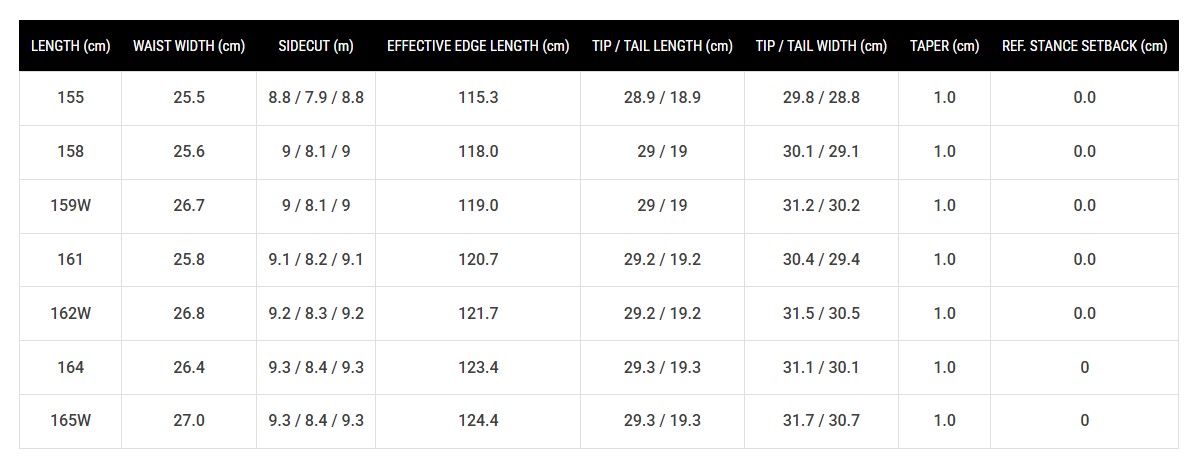Viewport: 1200px width, 465px height.
Task: Select the TAPER (cm) column header
Action: [944, 46]
